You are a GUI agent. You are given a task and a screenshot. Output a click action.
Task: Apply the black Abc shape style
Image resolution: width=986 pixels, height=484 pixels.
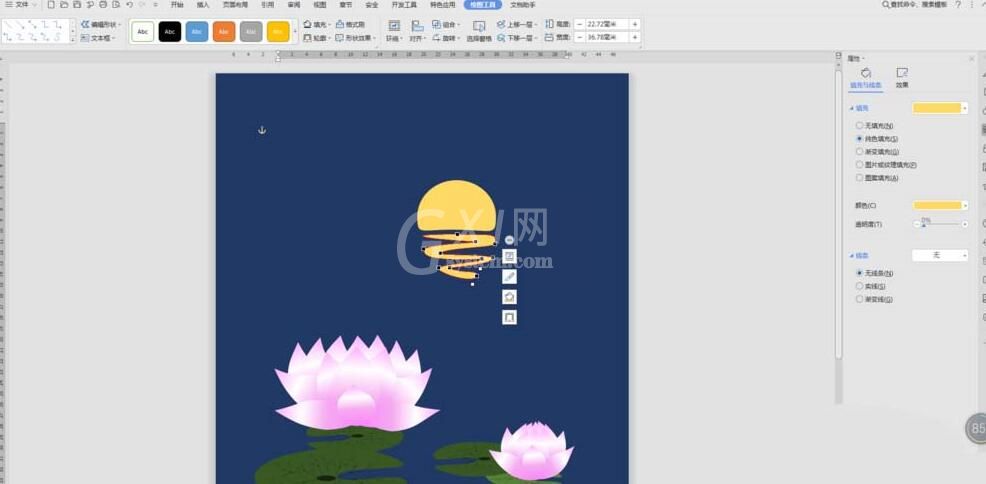coord(170,31)
